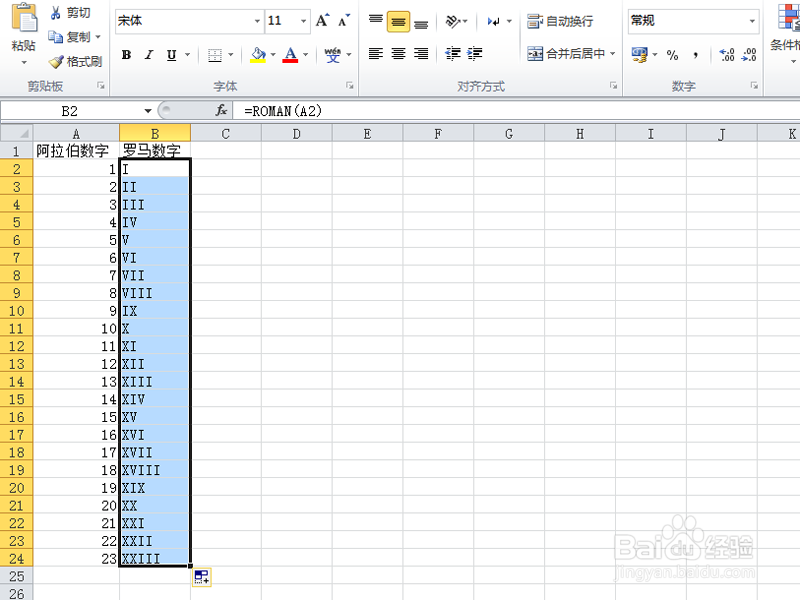Click the Cut (剪切) scissors icon
The height and width of the screenshot is (600, 800).
pyautogui.click(x=56, y=13)
